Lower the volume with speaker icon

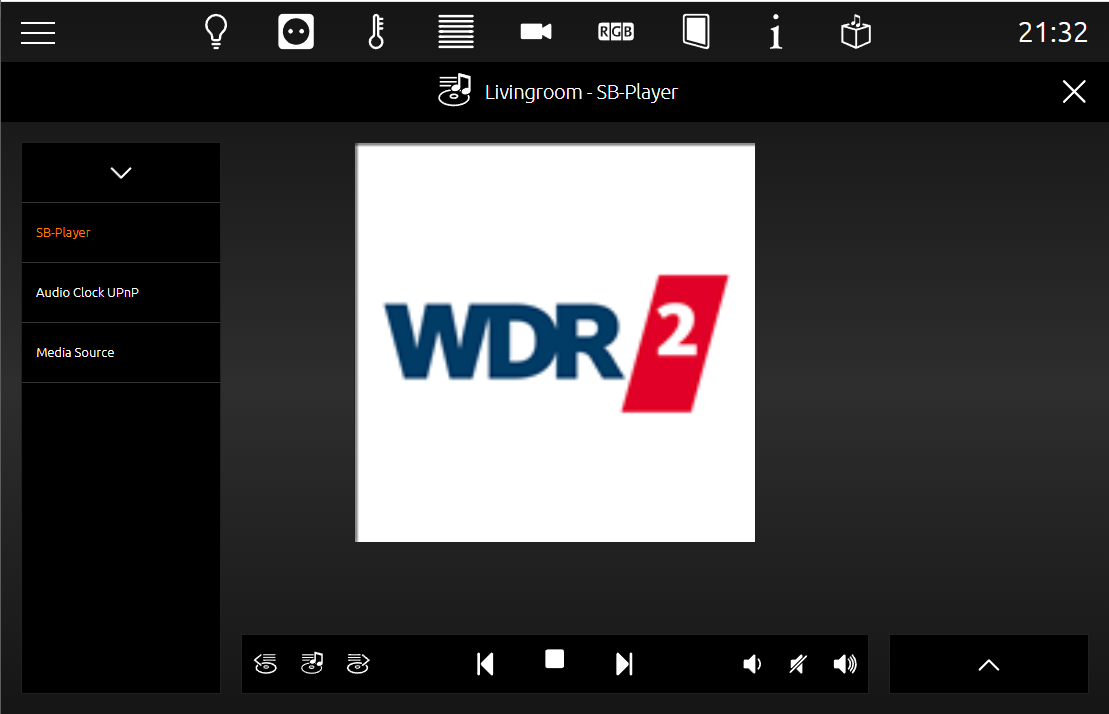752,664
